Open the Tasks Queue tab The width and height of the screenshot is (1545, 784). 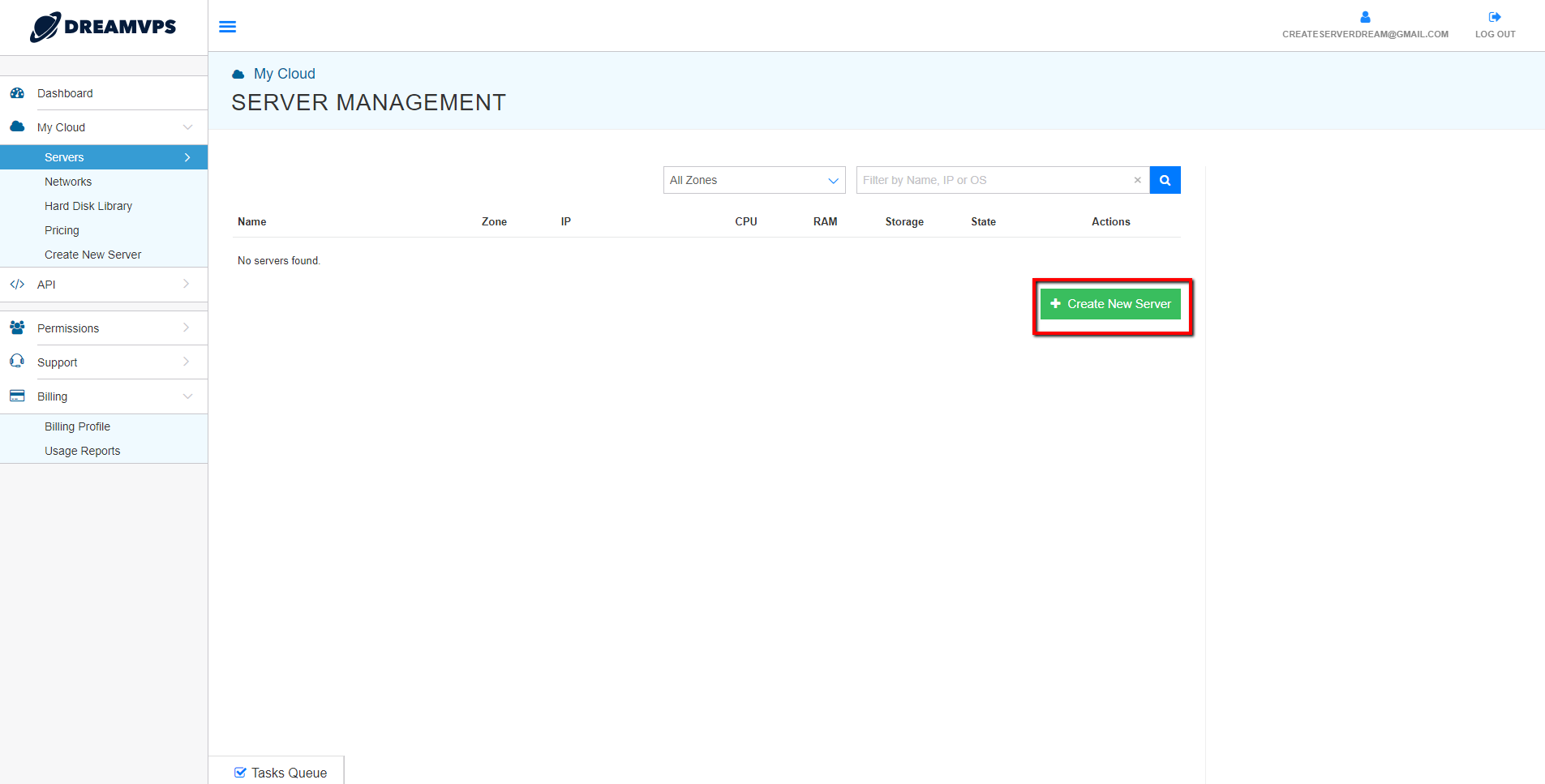click(x=277, y=771)
